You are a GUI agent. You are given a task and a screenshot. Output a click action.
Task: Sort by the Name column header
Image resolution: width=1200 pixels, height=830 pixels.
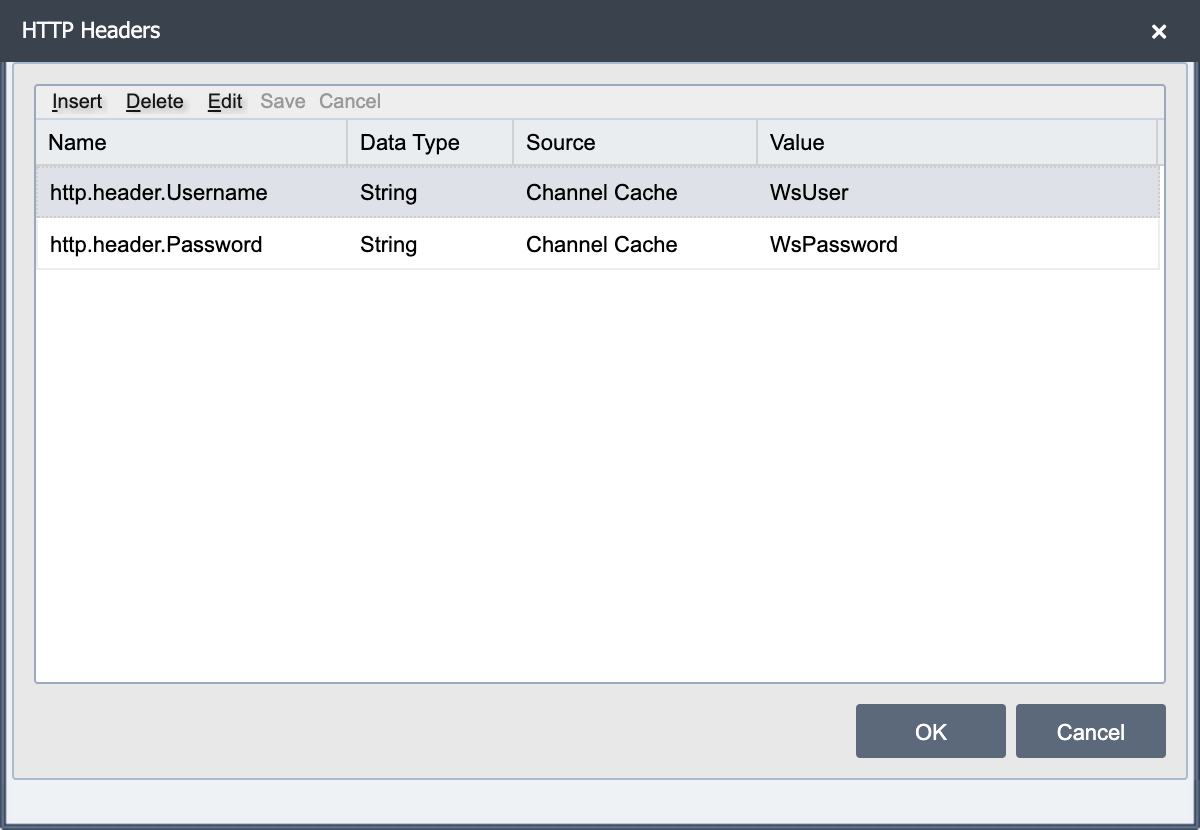(x=192, y=142)
